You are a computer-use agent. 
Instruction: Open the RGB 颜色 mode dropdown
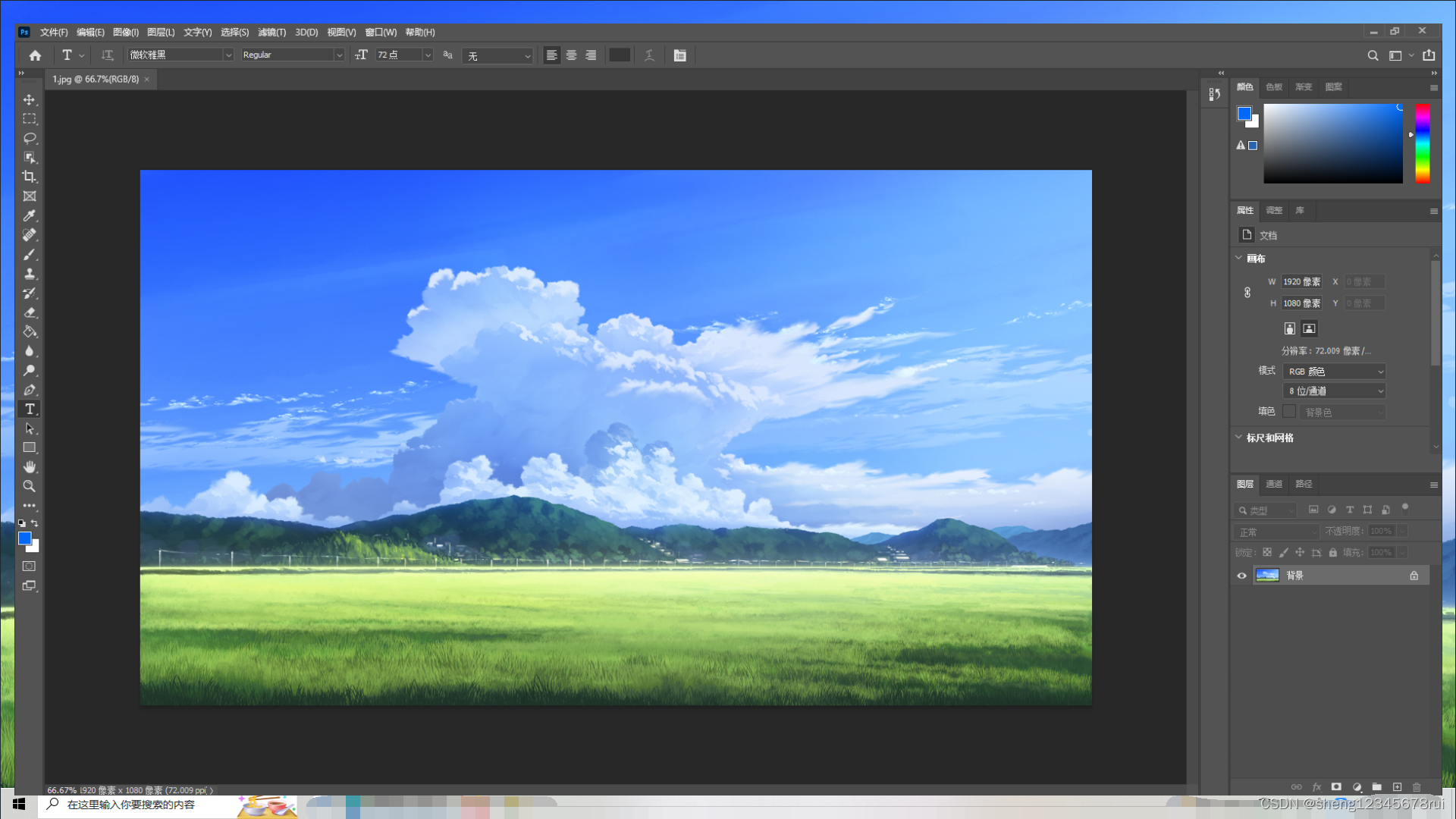(x=1335, y=371)
